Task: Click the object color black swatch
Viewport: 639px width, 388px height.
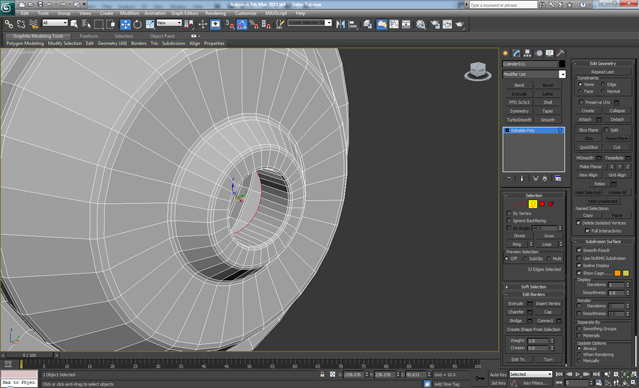Action: (x=562, y=64)
